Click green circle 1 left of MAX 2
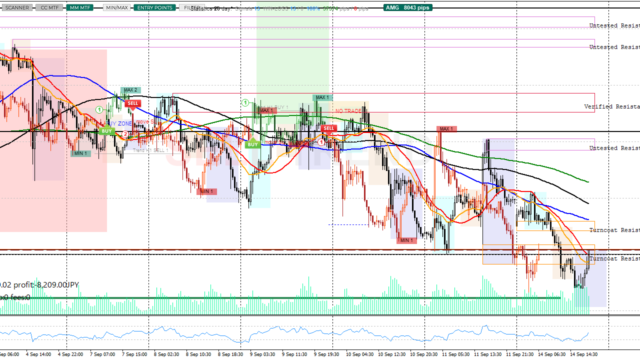The image size is (640, 360). point(99,110)
